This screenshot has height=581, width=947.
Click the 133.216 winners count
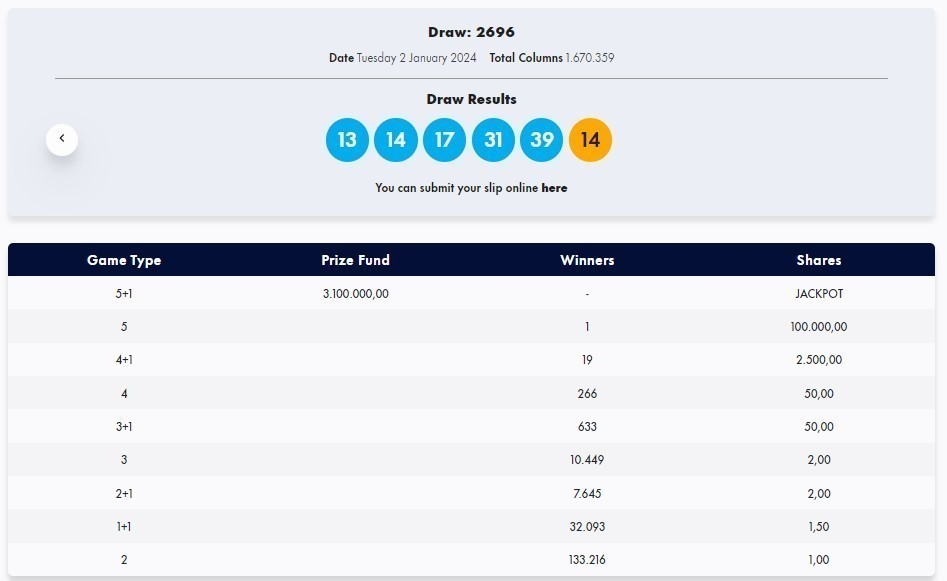point(587,560)
